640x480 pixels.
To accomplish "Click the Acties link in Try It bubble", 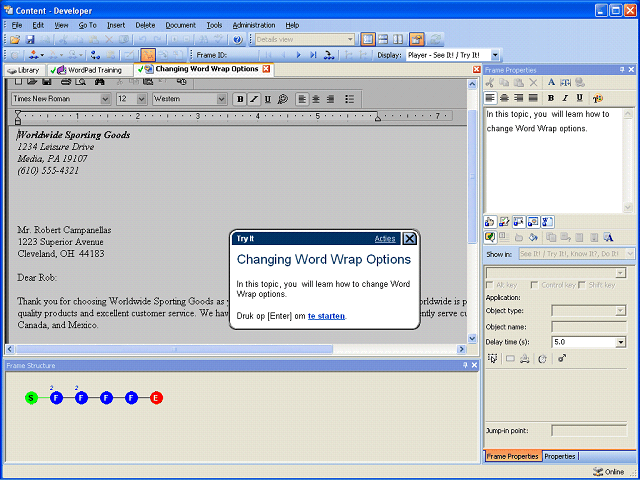I will pyautogui.click(x=385, y=239).
